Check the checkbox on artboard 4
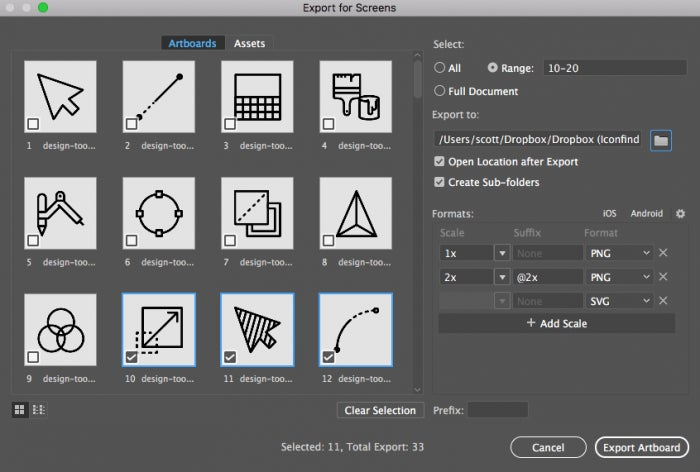 328,124
